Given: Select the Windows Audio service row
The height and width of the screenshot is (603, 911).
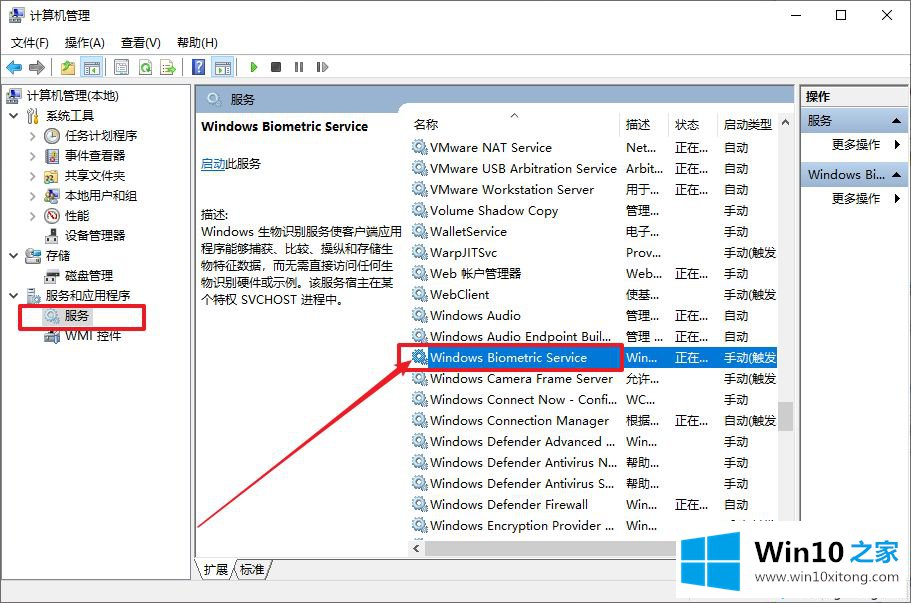Looking at the screenshot, I should 593,315.
